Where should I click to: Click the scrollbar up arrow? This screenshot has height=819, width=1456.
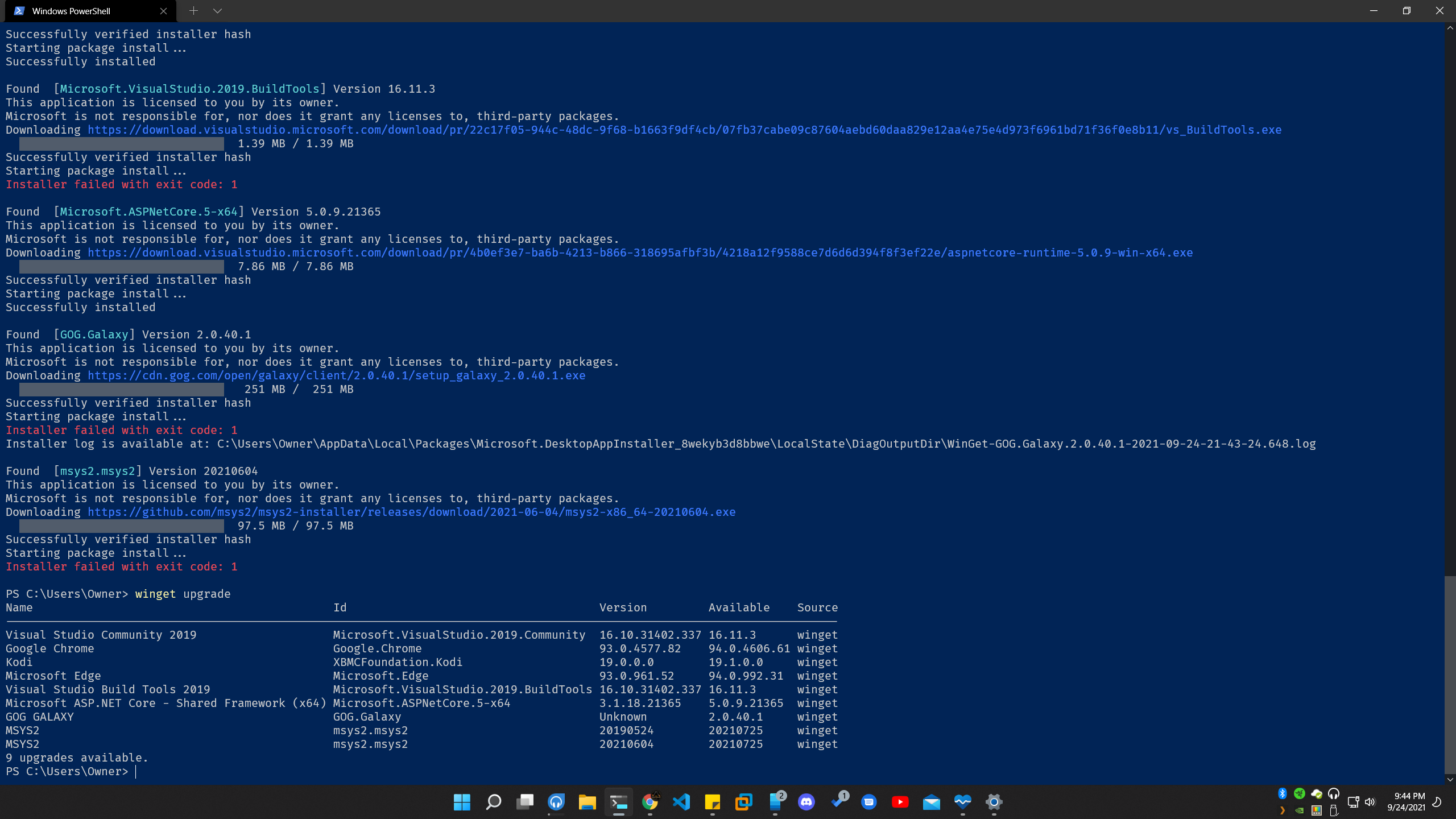[x=1450, y=27]
